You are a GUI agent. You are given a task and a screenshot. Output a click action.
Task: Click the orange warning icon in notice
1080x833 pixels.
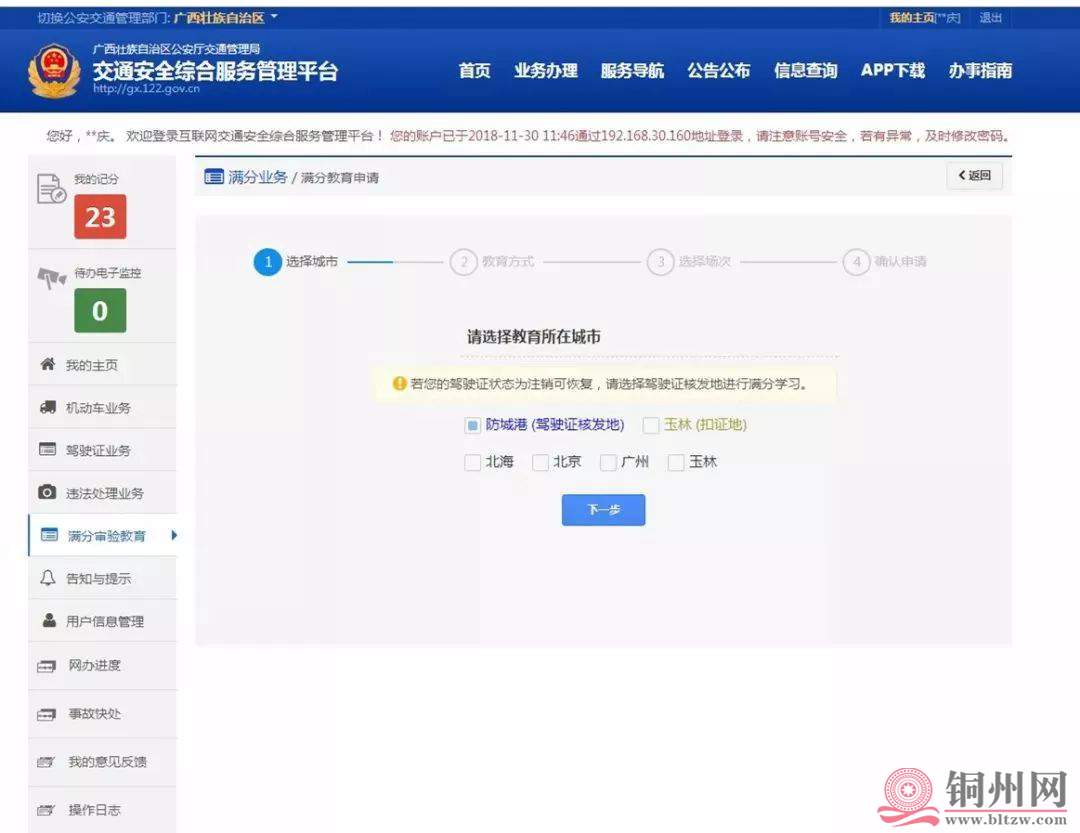pos(399,383)
